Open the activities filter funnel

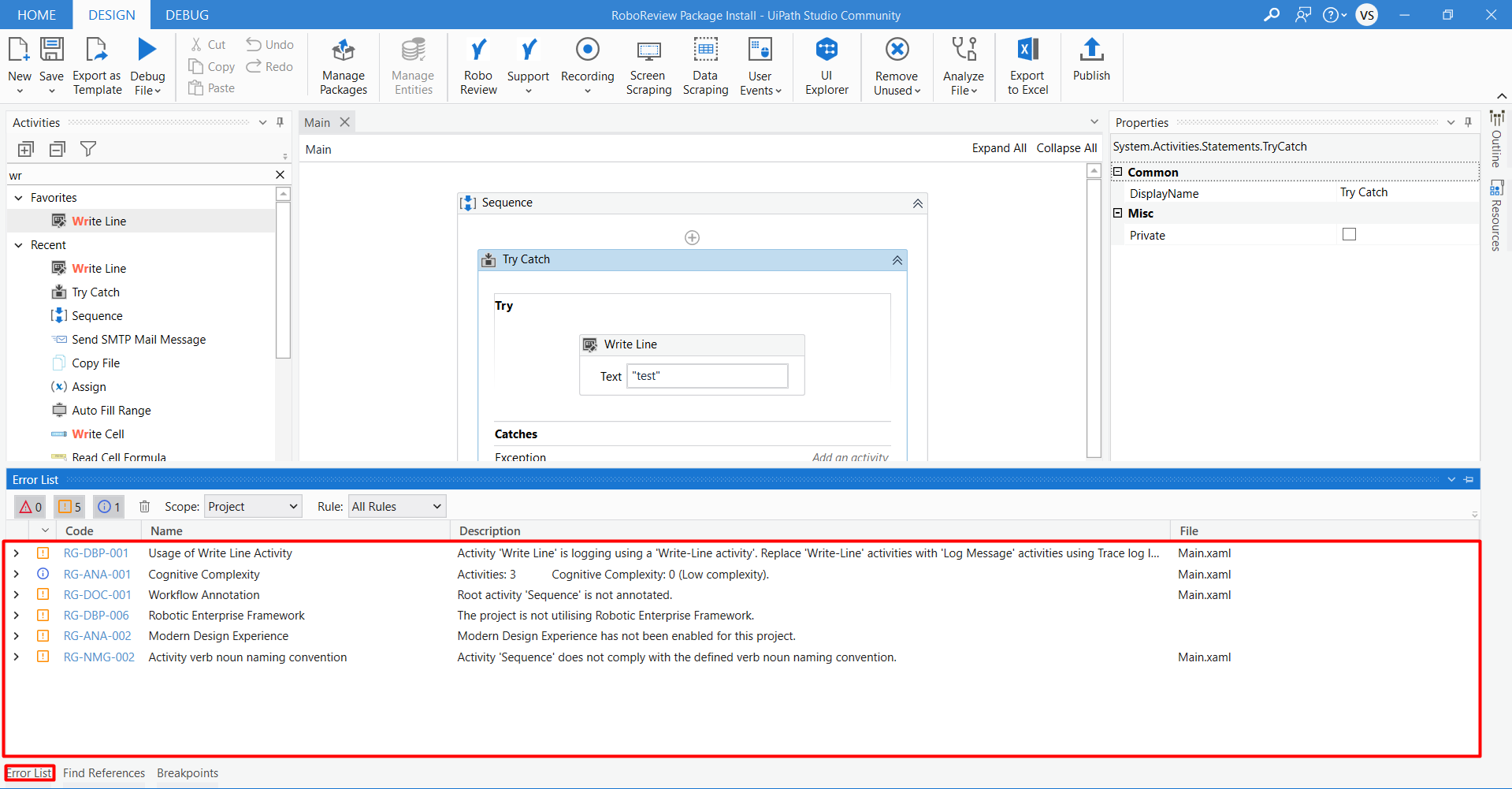pos(88,149)
